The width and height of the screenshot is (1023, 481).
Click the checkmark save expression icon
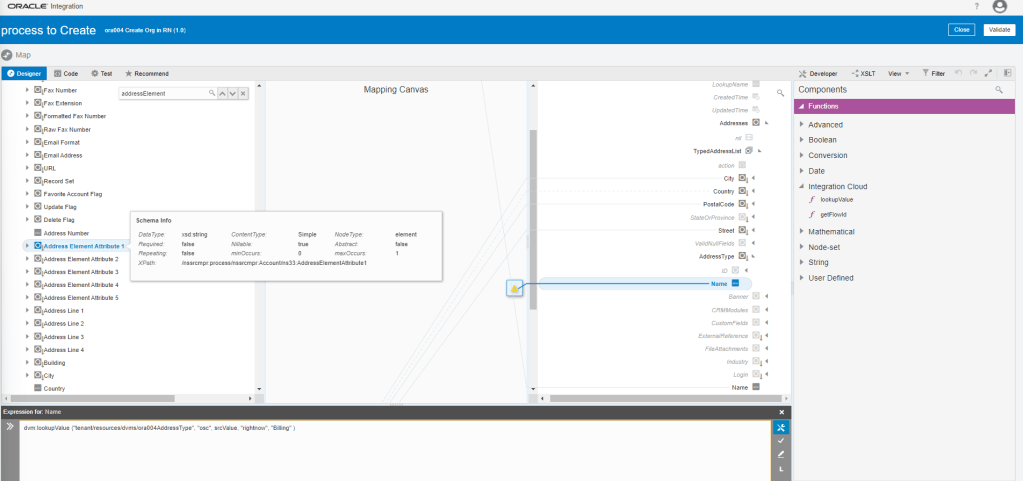(780, 440)
